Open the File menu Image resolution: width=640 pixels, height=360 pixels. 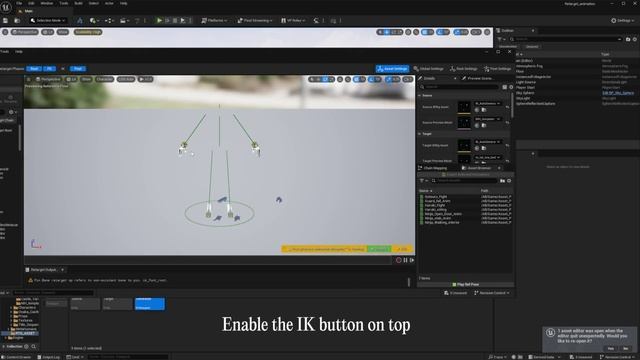pyautogui.click(x=19, y=3)
